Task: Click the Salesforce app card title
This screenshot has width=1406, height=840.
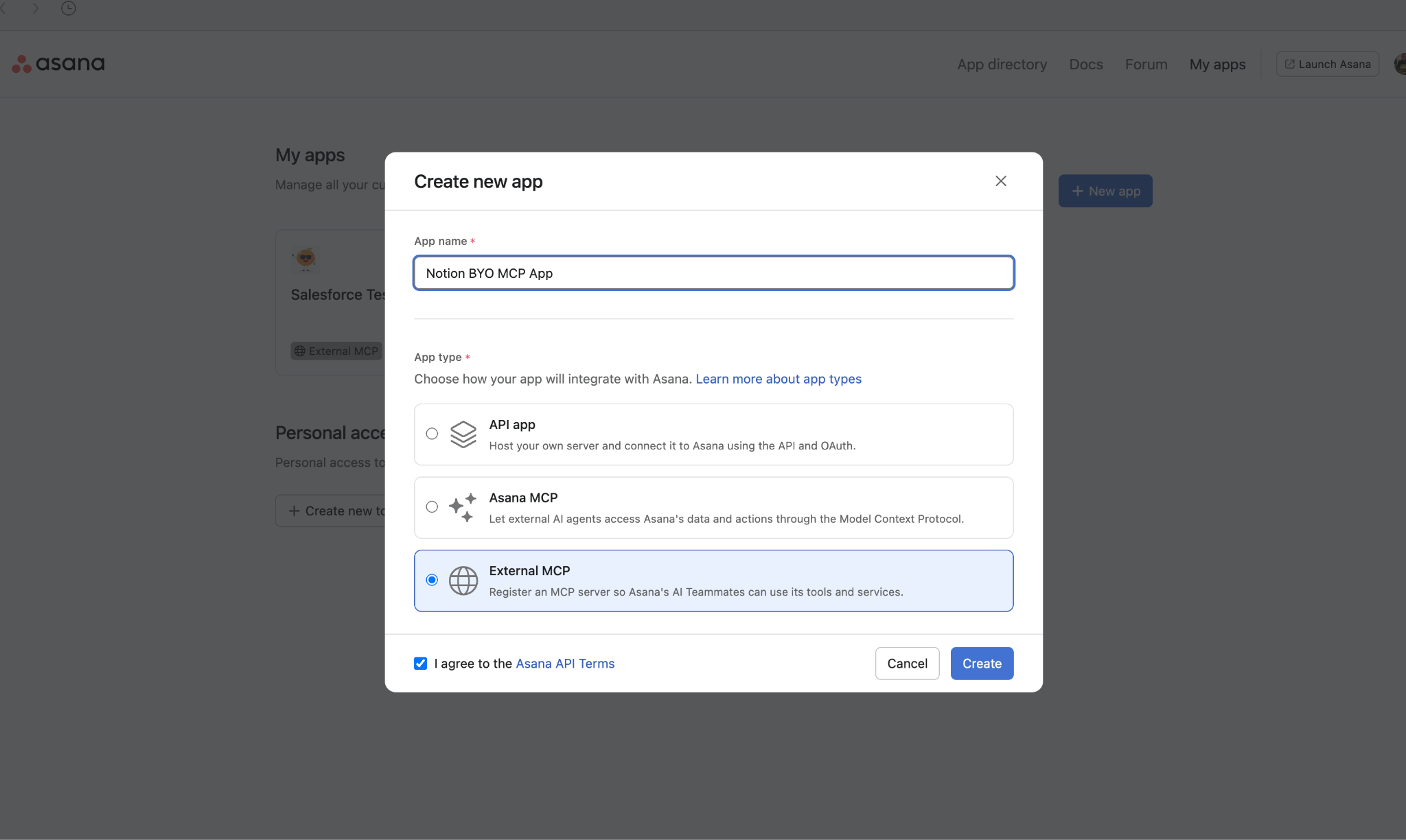Action: point(338,294)
